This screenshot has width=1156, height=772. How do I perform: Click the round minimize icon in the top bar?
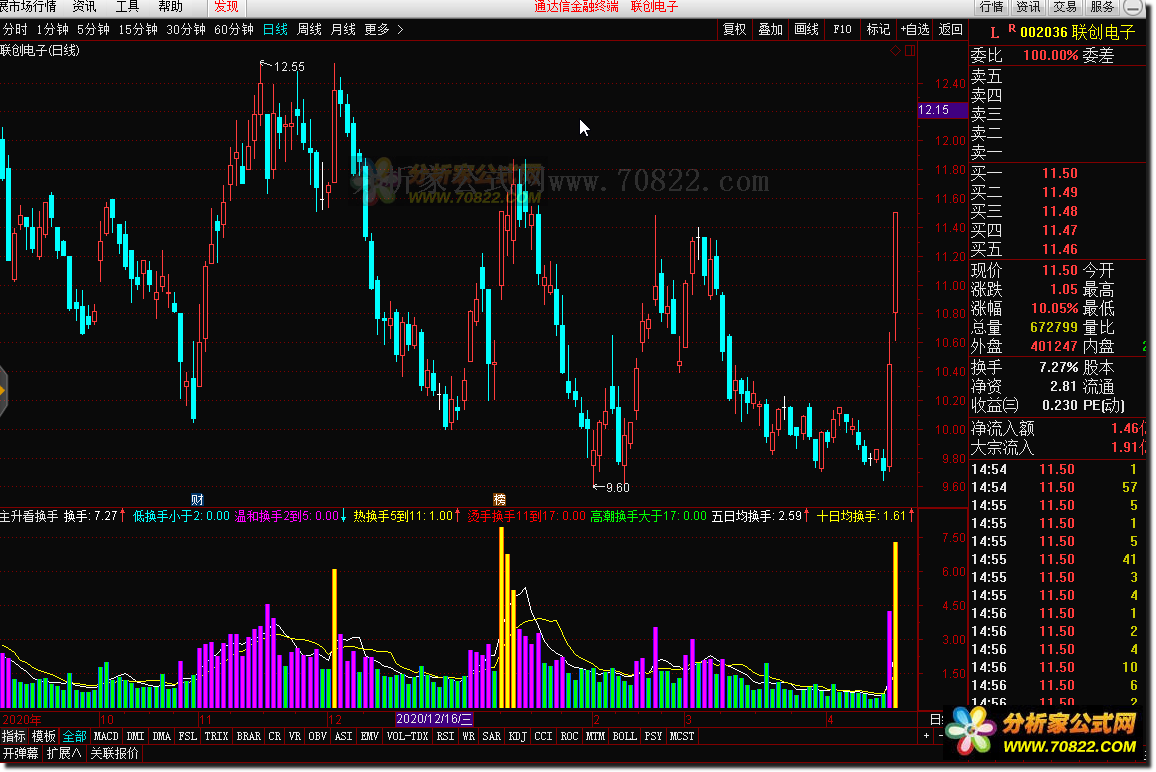pyautogui.click(x=1133, y=7)
